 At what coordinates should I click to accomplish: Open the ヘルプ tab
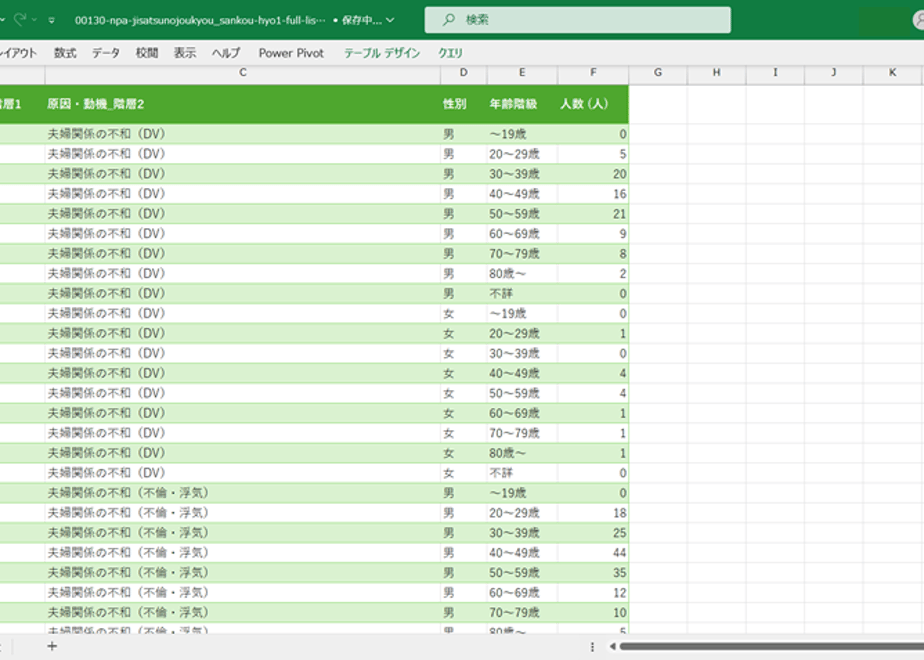pyautogui.click(x=226, y=53)
